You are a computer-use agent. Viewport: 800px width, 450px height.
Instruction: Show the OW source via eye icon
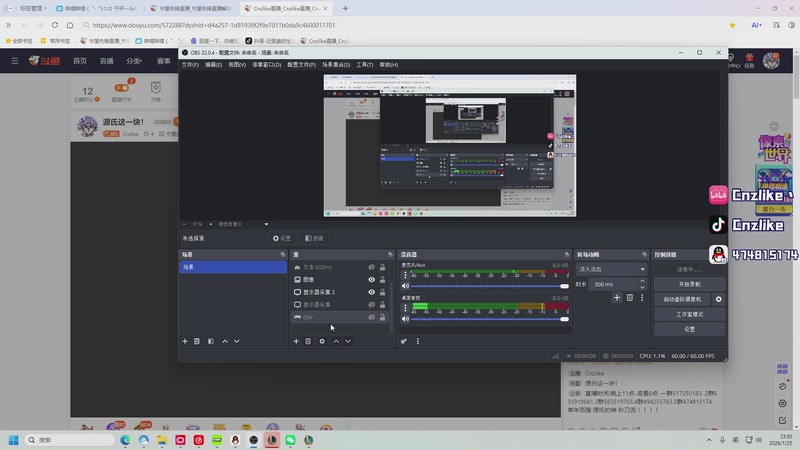click(x=371, y=317)
